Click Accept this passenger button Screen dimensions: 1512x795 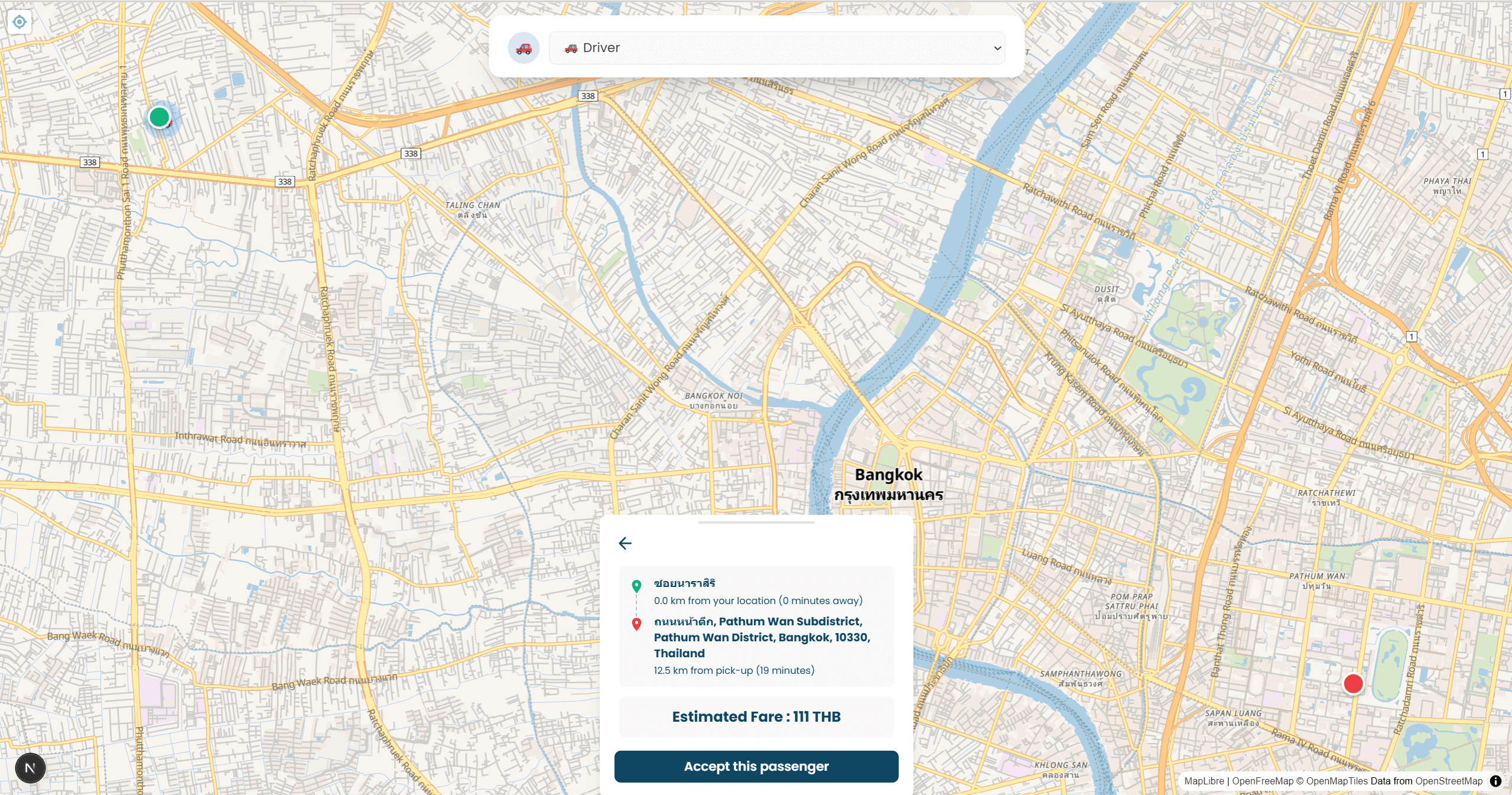[x=756, y=767]
